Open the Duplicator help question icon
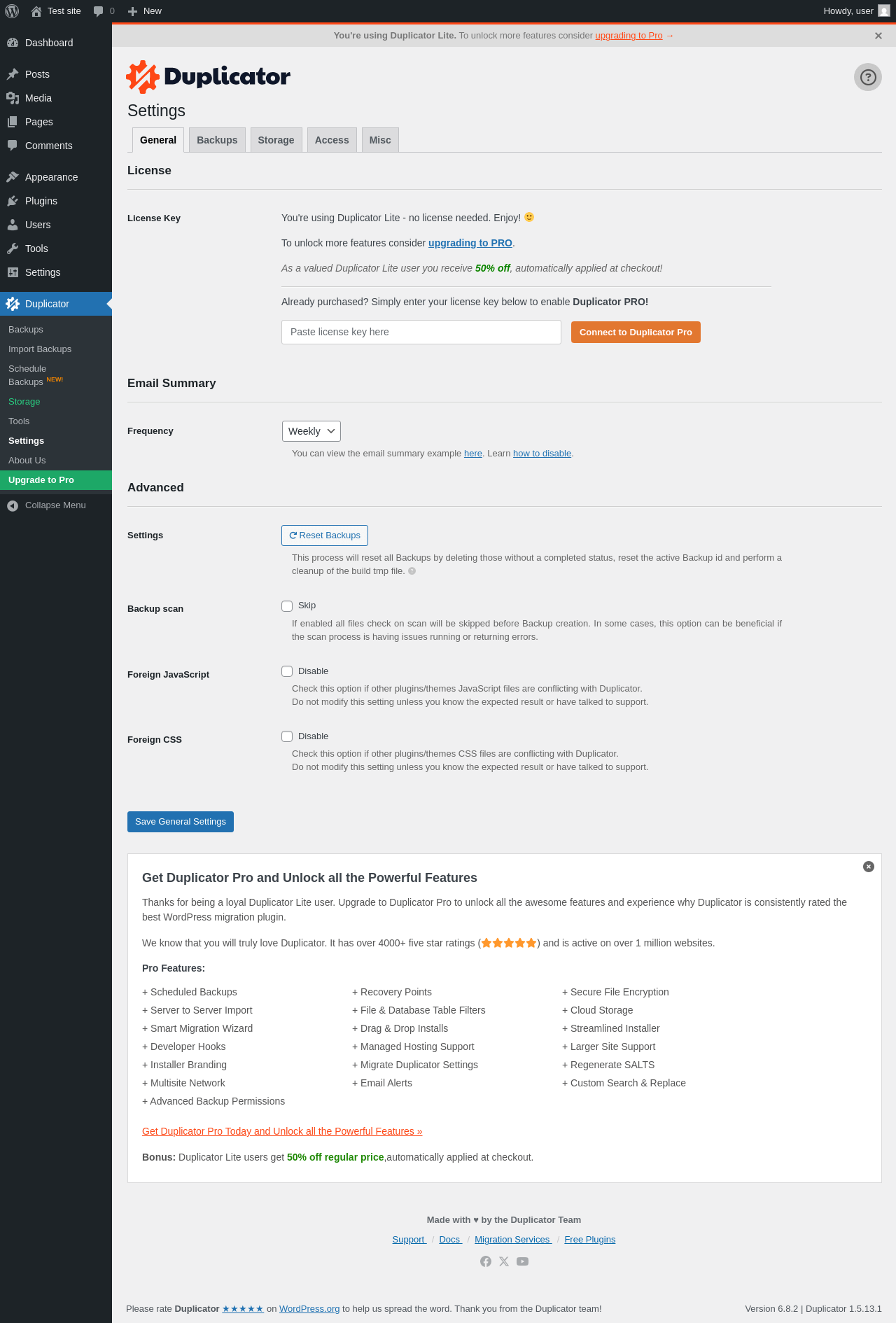The width and height of the screenshot is (896, 1323). [x=868, y=77]
